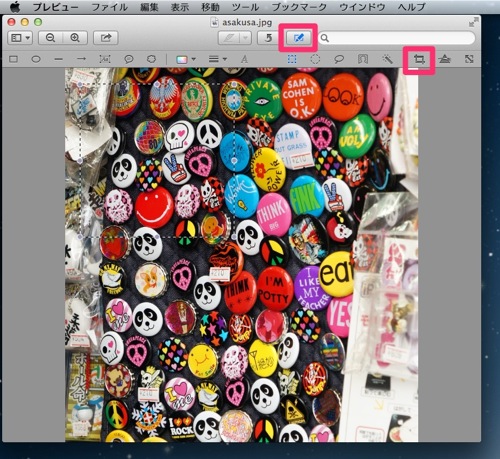This screenshot has width=500, height=459.
Task: Select the rectangle shape annotation tool
Action: [13, 59]
